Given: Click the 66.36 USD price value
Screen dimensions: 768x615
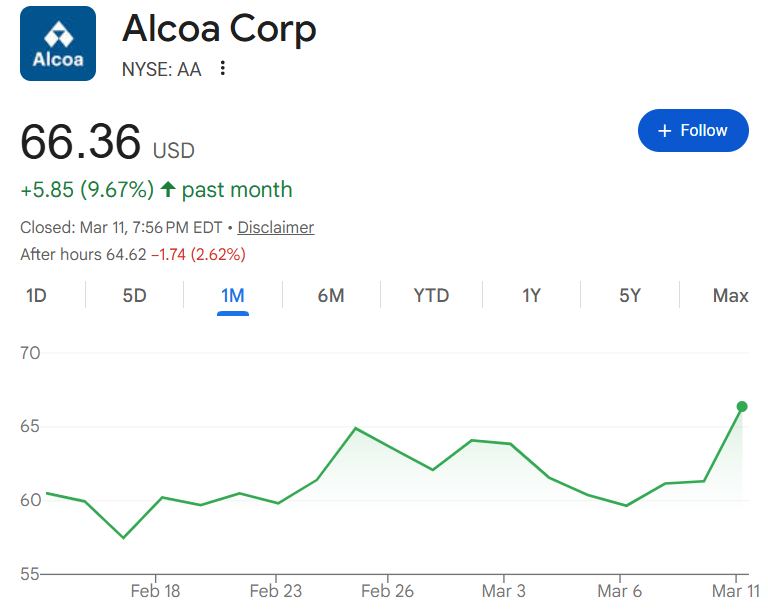Looking at the screenshot, I should pos(81,142).
